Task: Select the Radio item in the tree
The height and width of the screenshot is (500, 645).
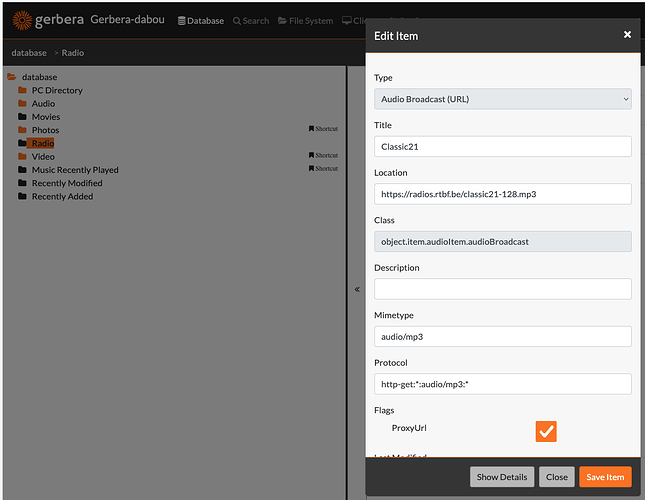Action: point(42,143)
